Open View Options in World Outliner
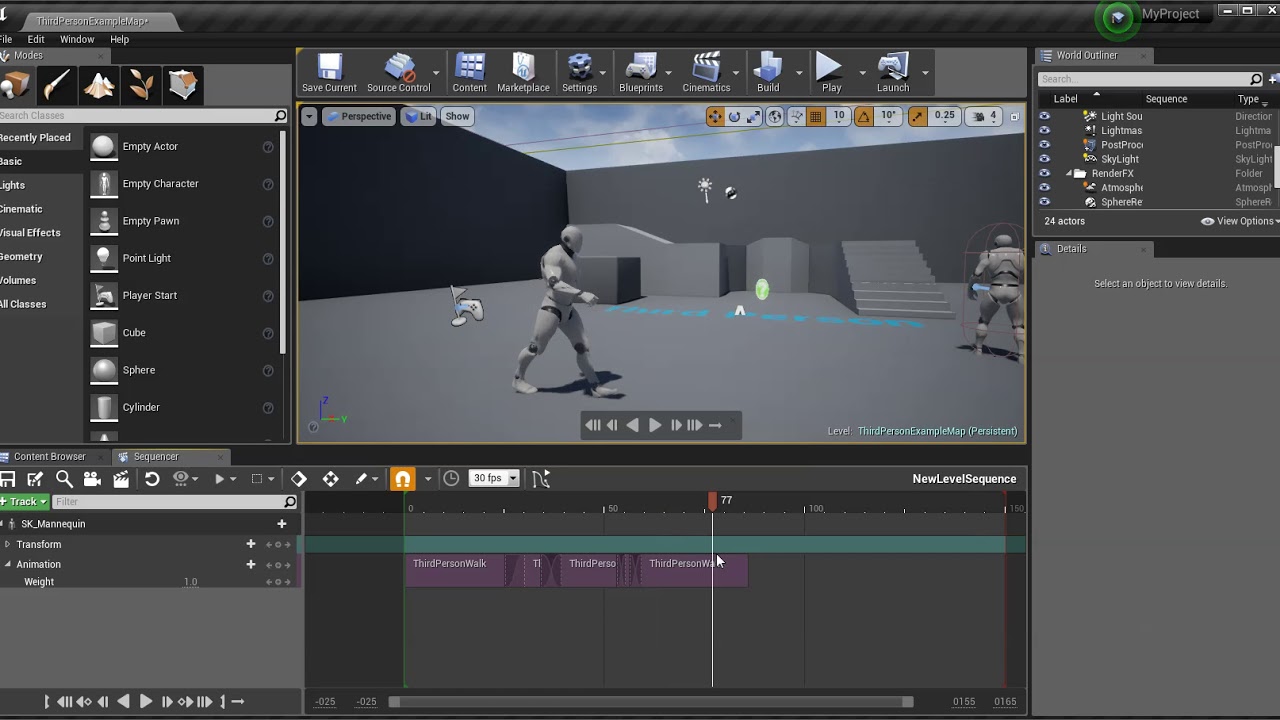The image size is (1280, 720). pyautogui.click(x=1239, y=221)
